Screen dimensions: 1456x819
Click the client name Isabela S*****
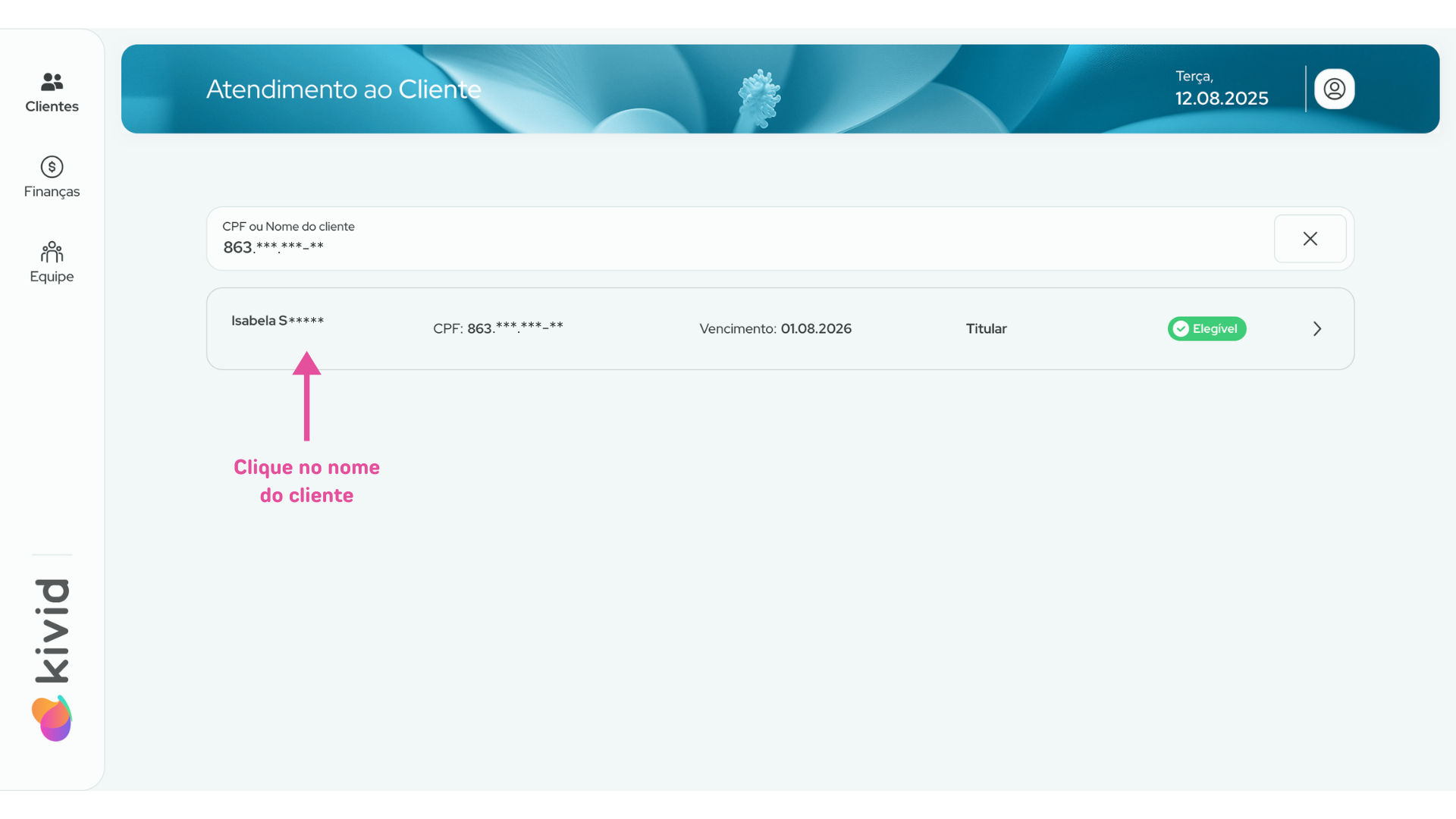click(277, 321)
